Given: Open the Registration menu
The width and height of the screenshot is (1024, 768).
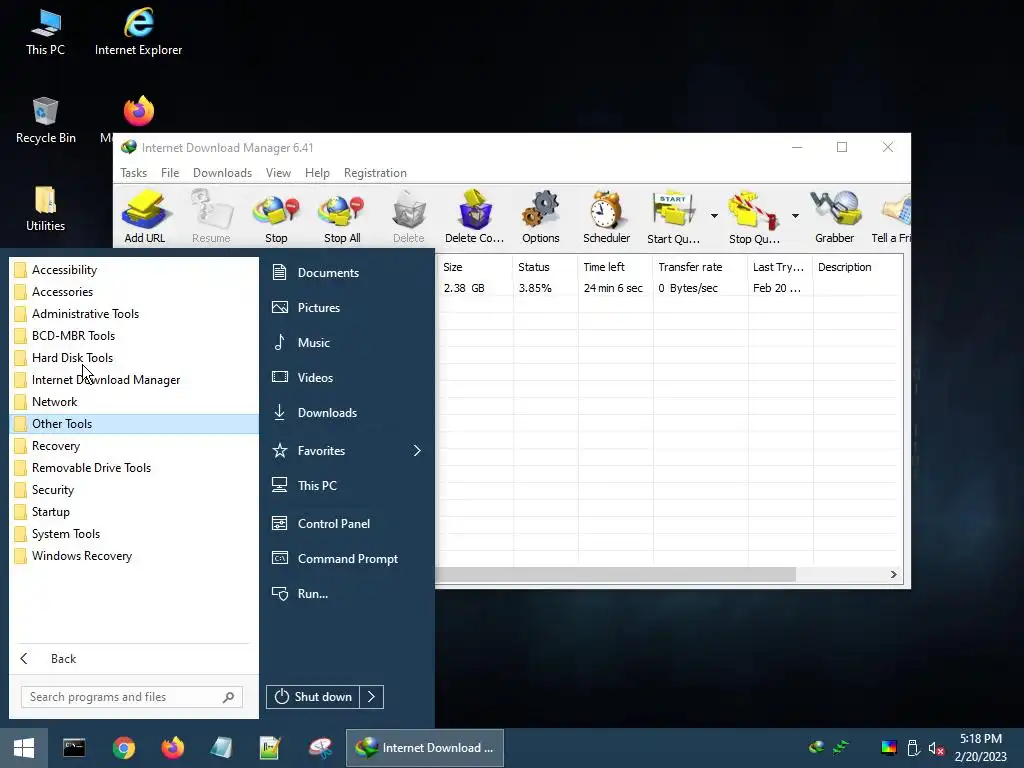Looking at the screenshot, I should point(376,173).
